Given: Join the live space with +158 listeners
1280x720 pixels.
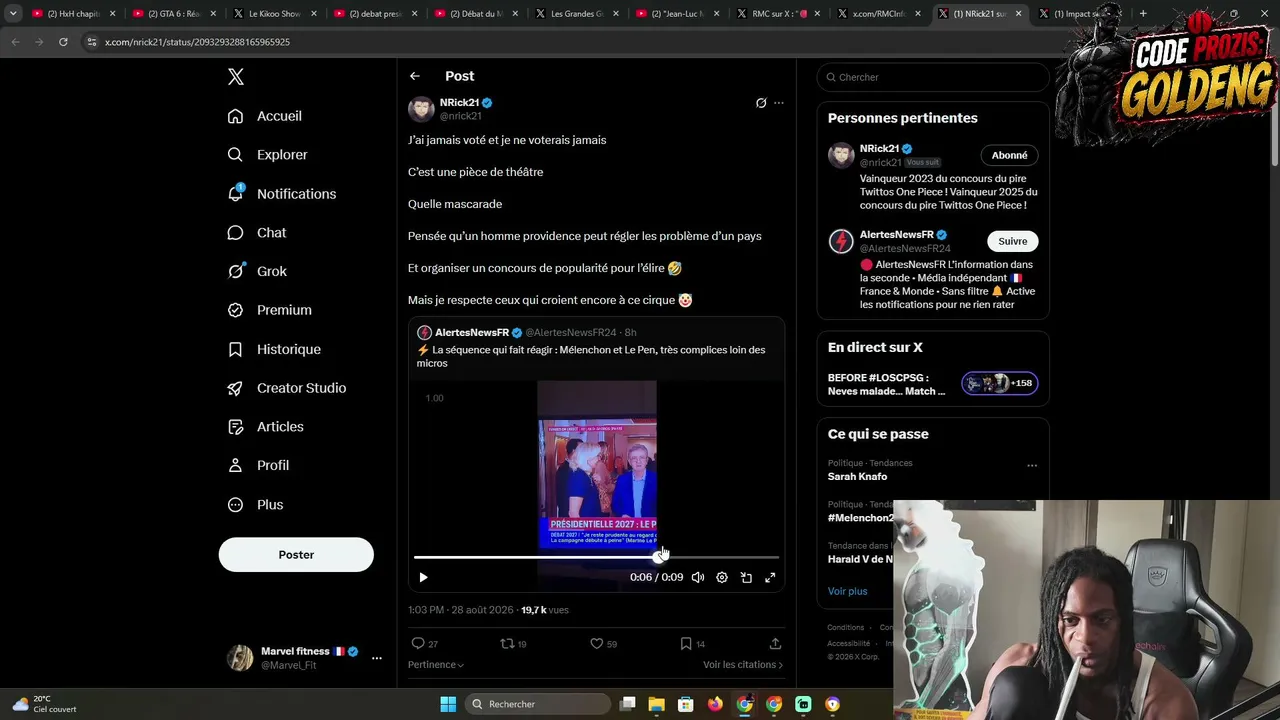Looking at the screenshot, I should [1000, 383].
